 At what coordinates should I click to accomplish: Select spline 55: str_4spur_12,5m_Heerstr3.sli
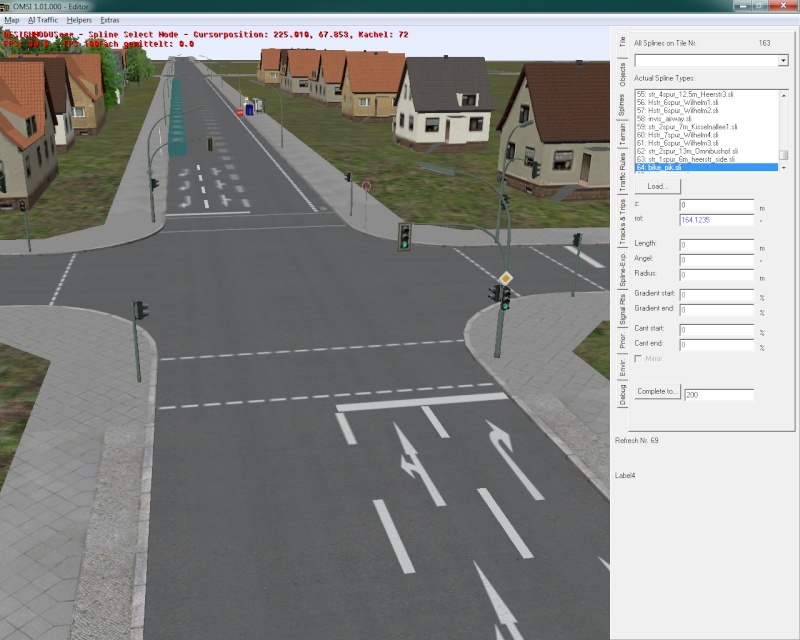point(707,94)
